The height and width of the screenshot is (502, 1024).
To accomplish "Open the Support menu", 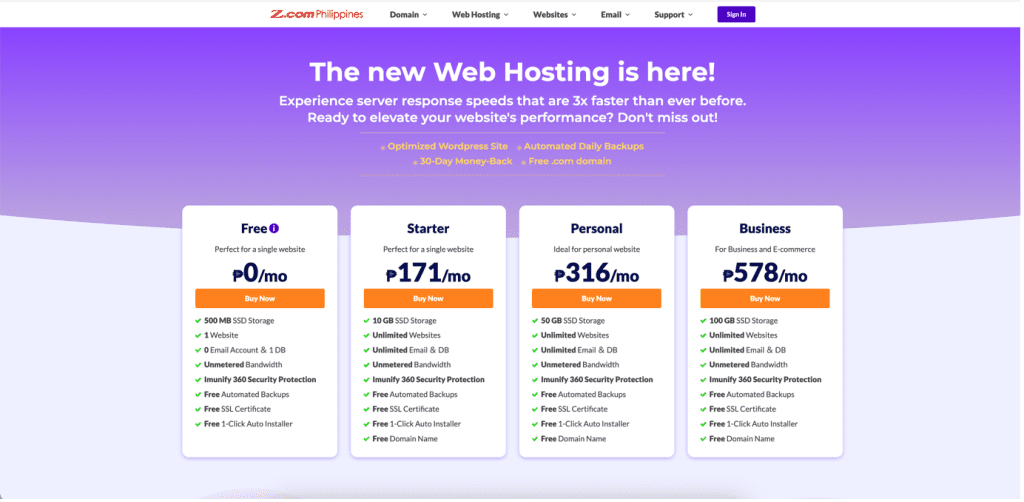I will (673, 14).
